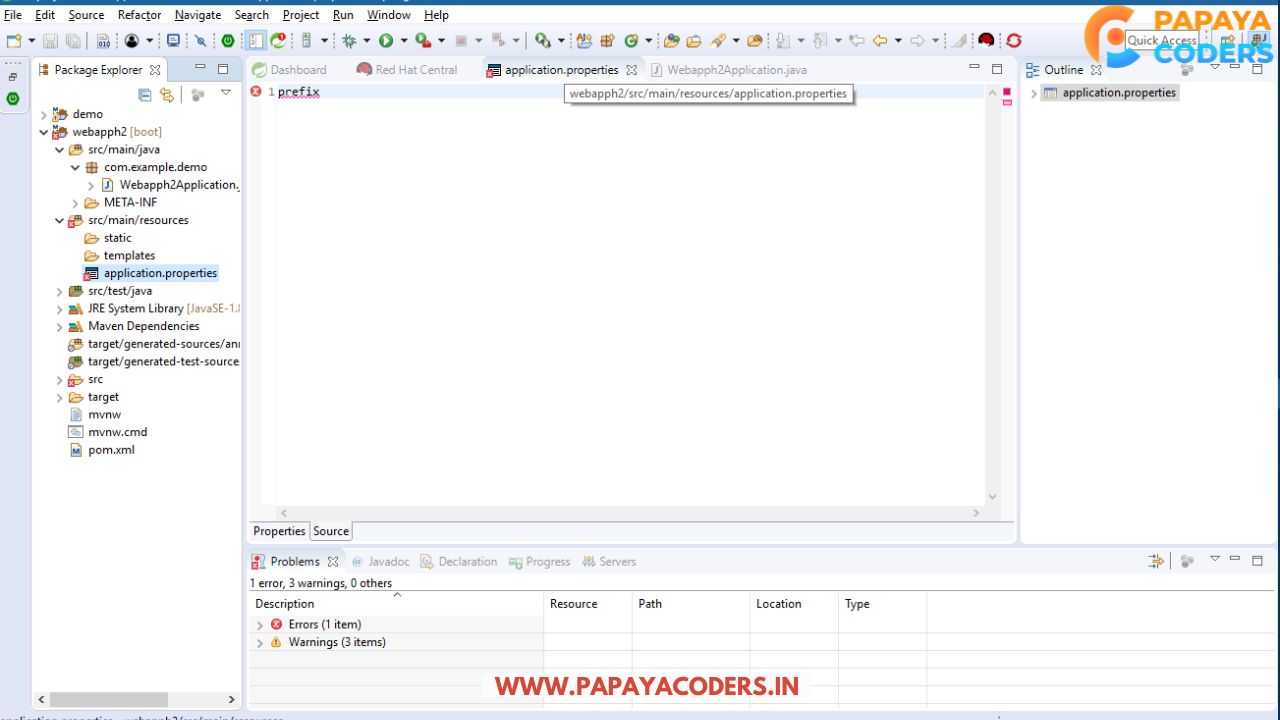Screen dimensions: 1280x720
Task: Click the New Java Project wizard icon
Action: (584, 40)
